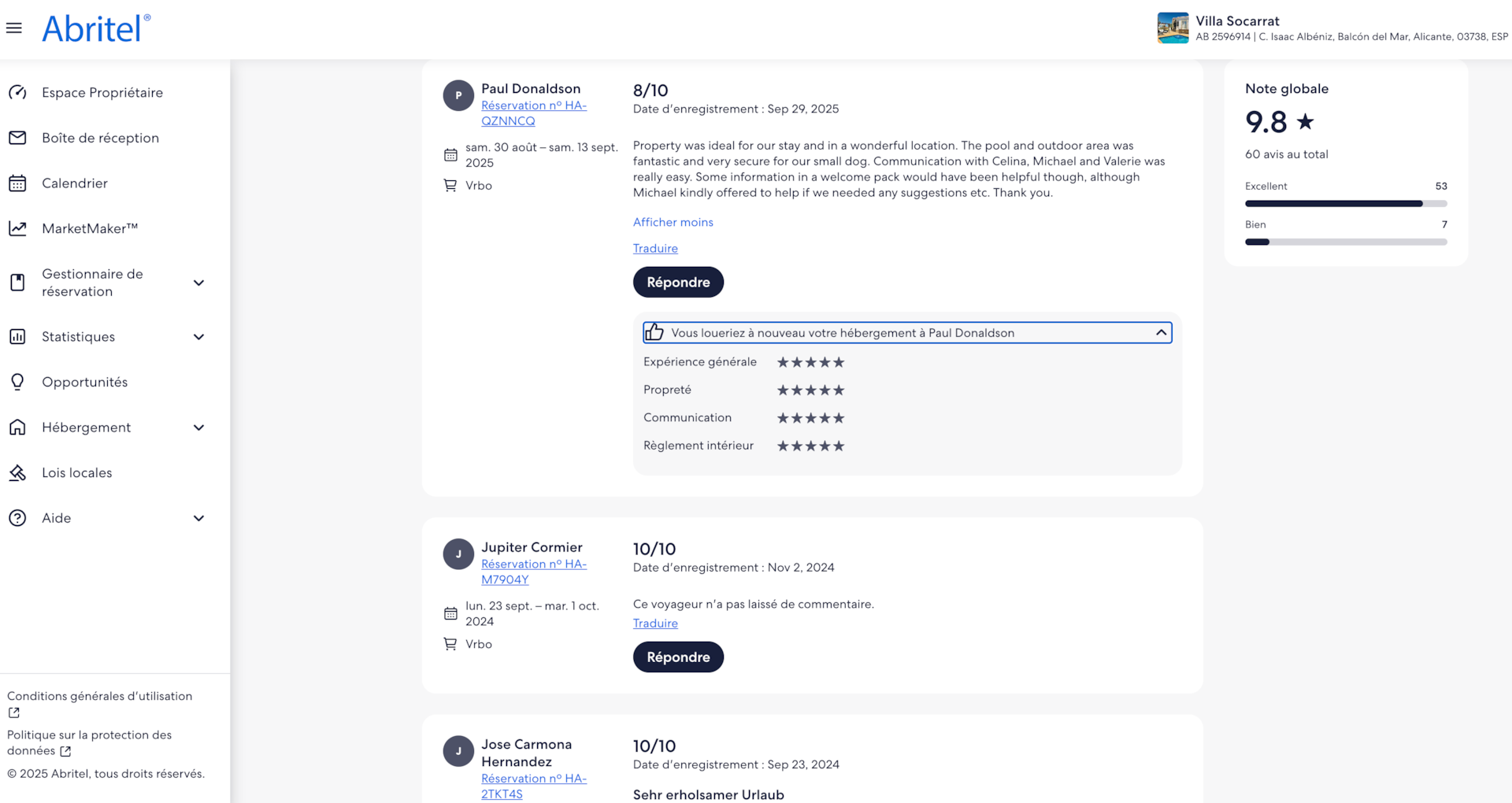The height and width of the screenshot is (803, 1512).
Task: Click the Opportunités lightbulb icon
Action: coord(17,382)
